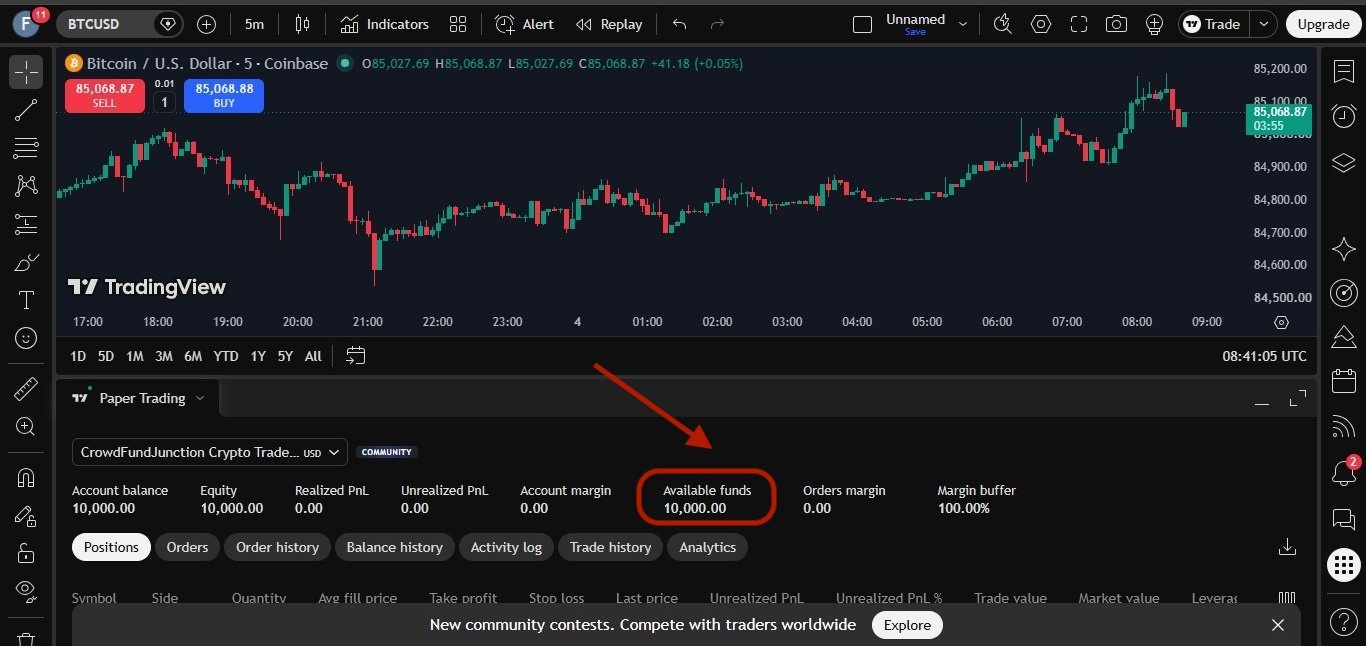
Task: Switch to the Balance history tab
Action: (x=394, y=547)
